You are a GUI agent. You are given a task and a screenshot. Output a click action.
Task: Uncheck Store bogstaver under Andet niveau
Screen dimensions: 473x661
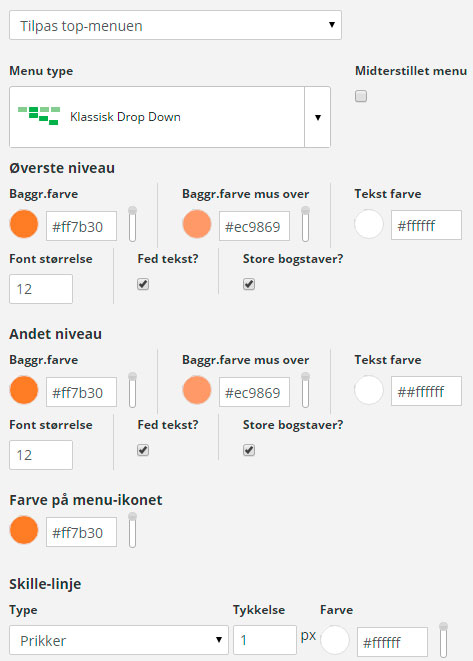tap(249, 450)
